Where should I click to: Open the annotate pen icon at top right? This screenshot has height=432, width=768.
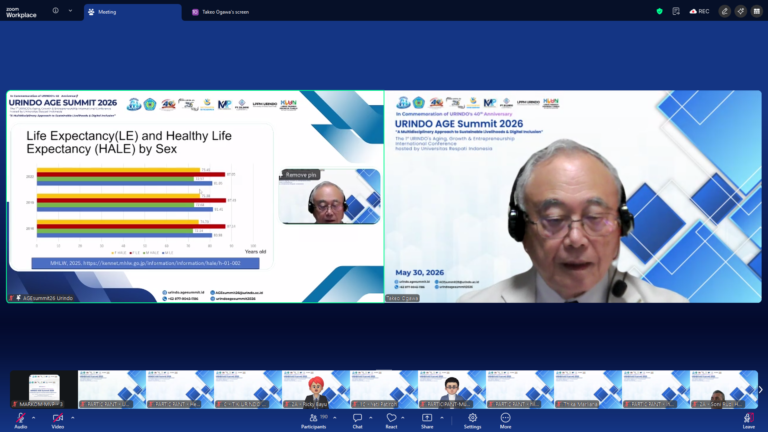(x=724, y=11)
